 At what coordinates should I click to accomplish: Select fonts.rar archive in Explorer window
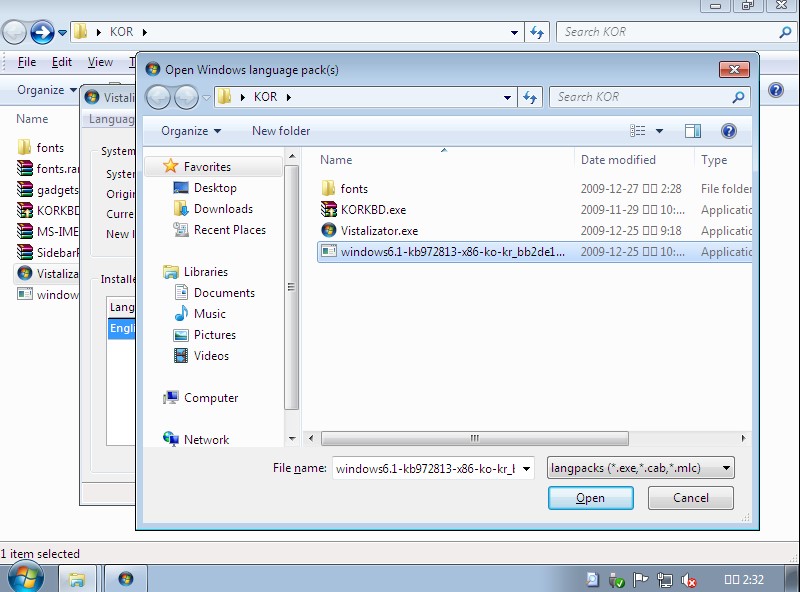click(x=47, y=168)
